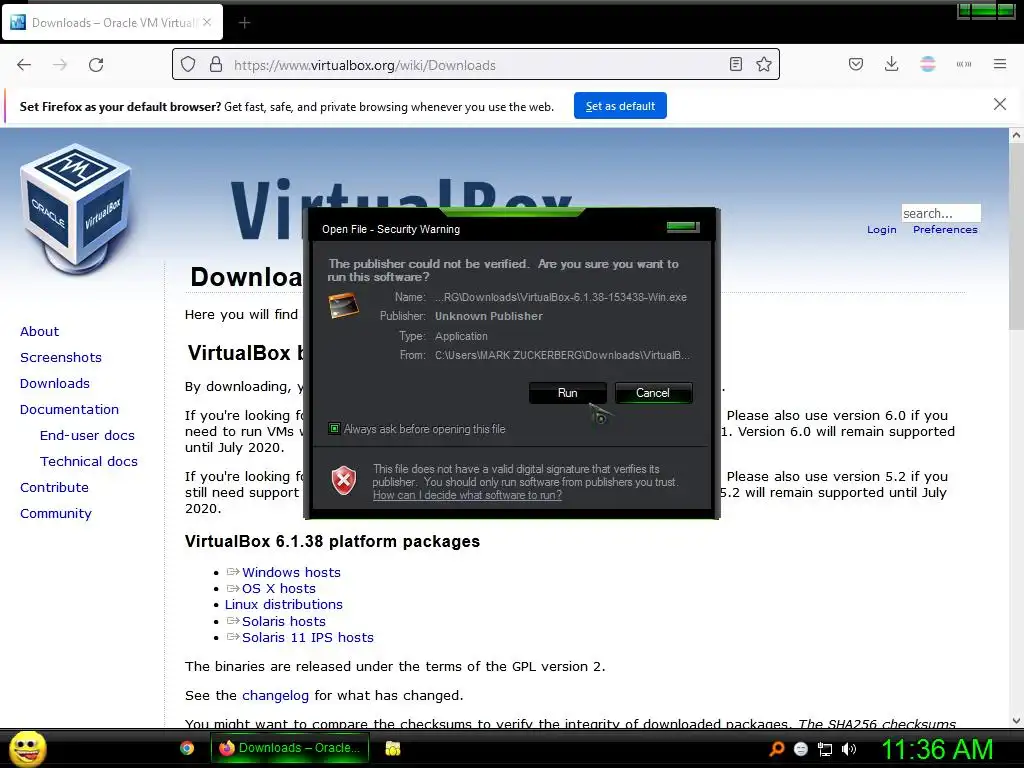Click the striped round toolbar icon
This screenshot has height=768, width=1024.
tap(927, 64)
